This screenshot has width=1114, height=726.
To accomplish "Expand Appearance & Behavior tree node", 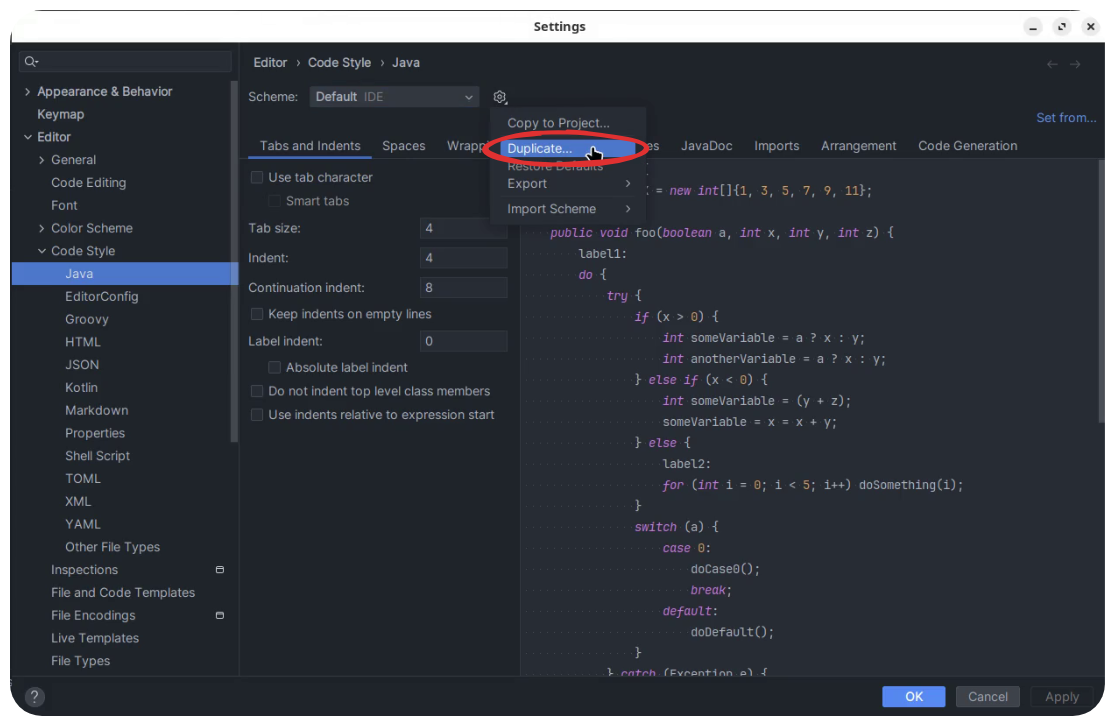I will [x=27, y=92].
